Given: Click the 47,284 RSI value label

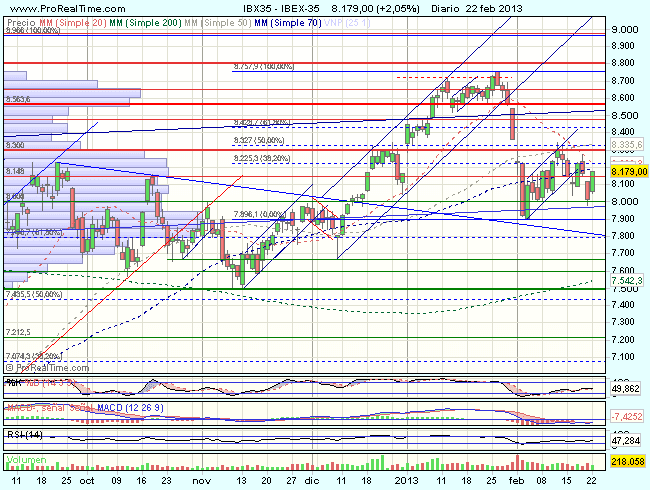Looking at the screenshot, I should pyautogui.click(x=627, y=439).
